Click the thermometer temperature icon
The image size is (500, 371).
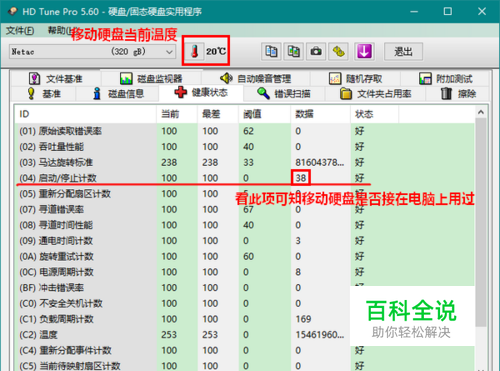pyautogui.click(x=195, y=51)
